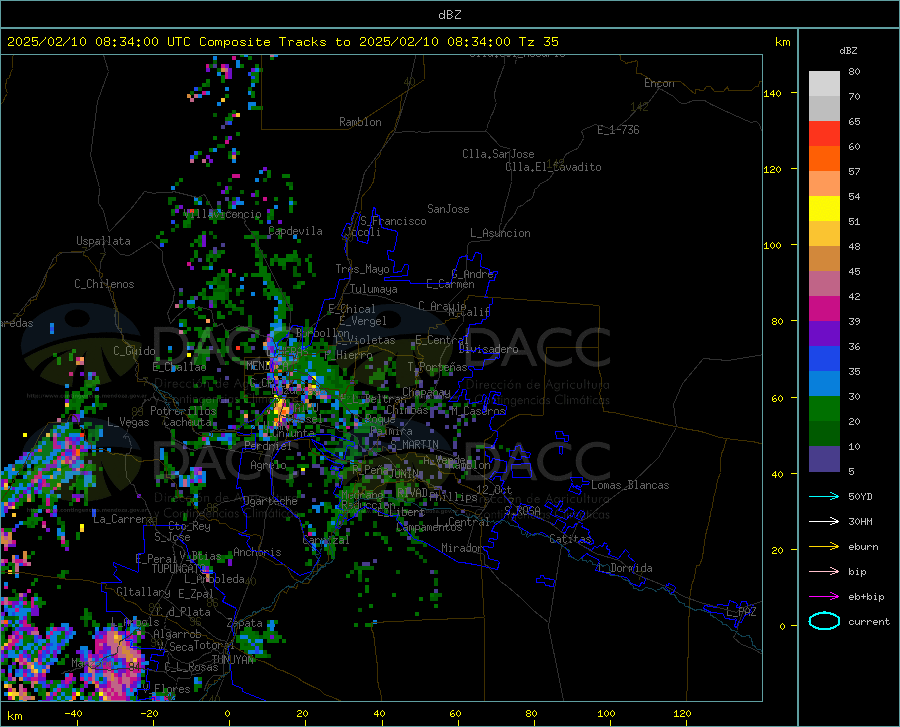Click the 'L_PAZ' map label
900x727 pixels.
click(741, 612)
